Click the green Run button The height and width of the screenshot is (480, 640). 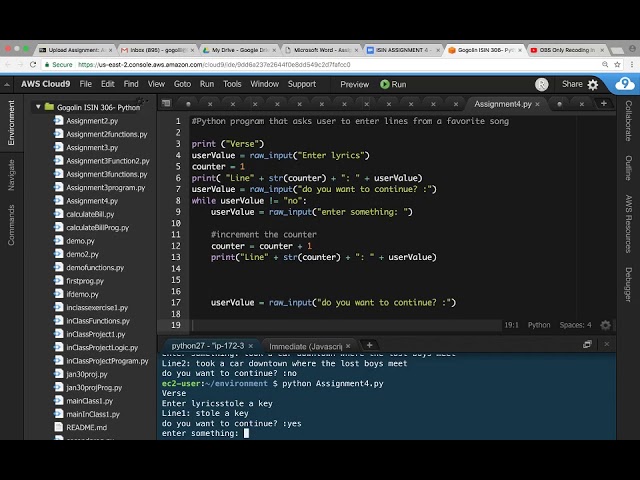(393, 84)
